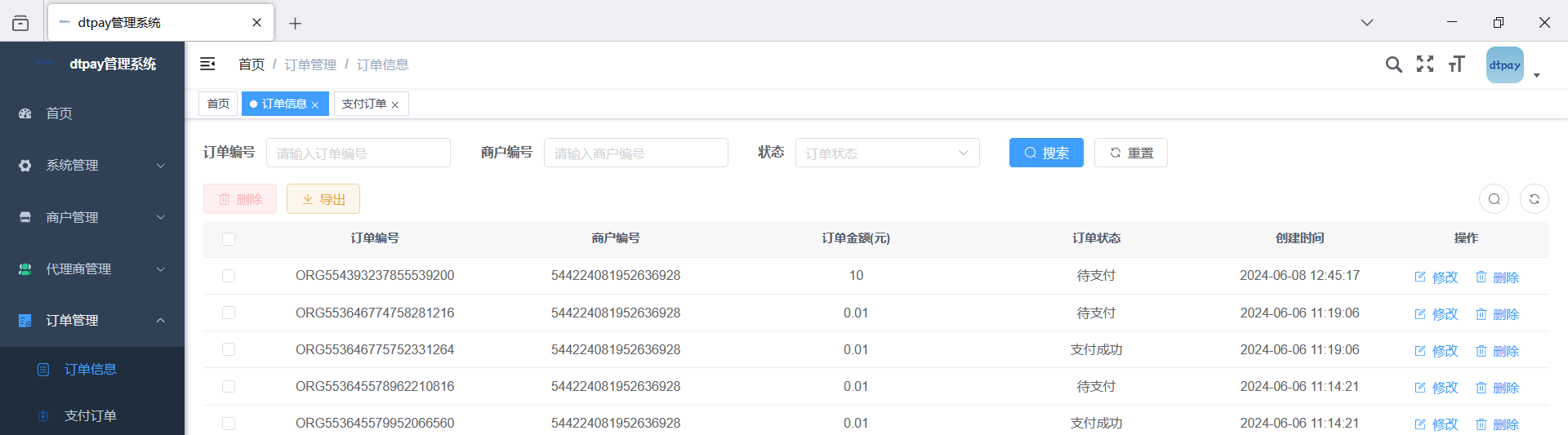Switch to the 支付订单 page tab
This screenshot has height=435, width=1568.
371,104
